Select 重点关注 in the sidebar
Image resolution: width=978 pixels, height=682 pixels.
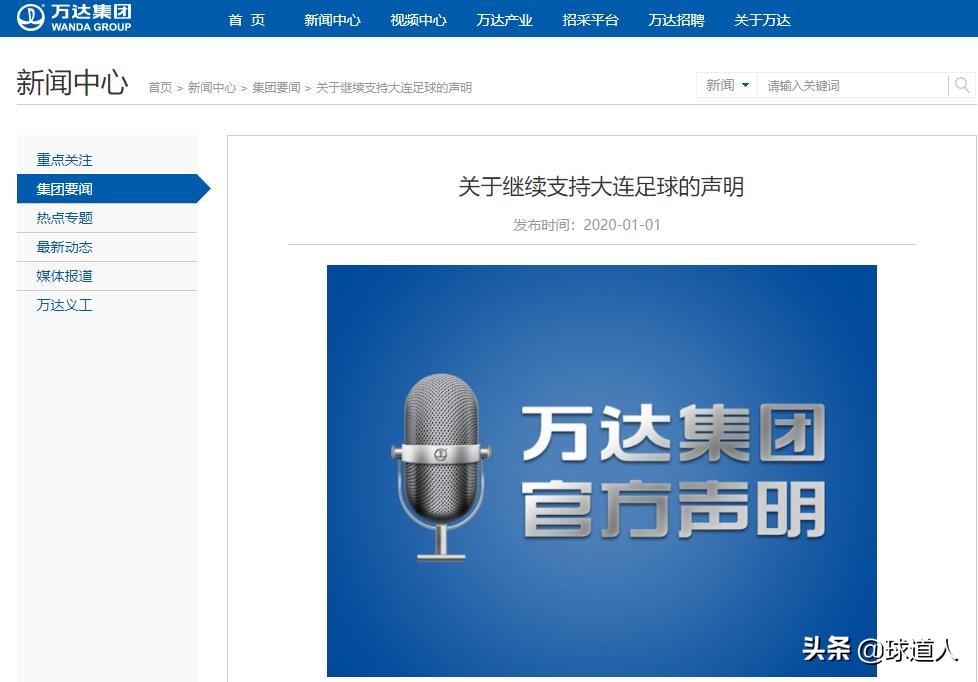click(63, 160)
